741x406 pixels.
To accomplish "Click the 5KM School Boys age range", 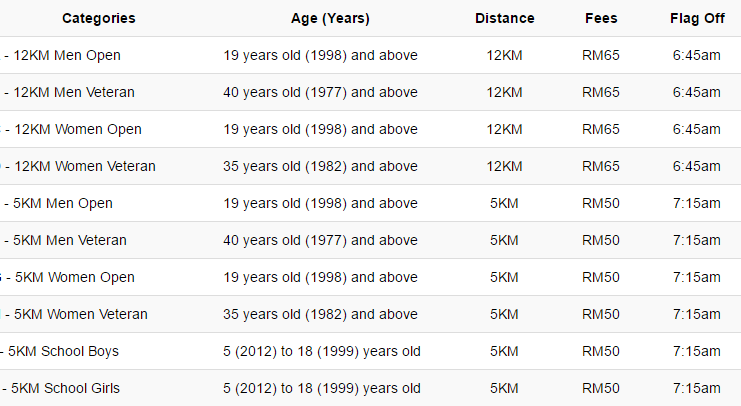I will click(x=320, y=351).
